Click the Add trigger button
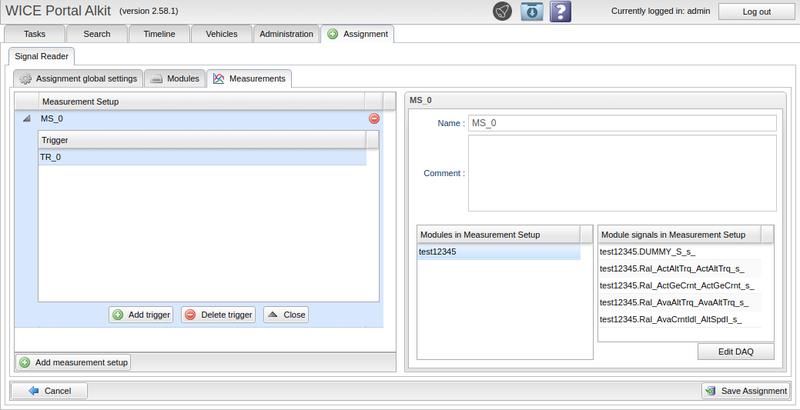The width and height of the screenshot is (800, 410). click(x=141, y=314)
